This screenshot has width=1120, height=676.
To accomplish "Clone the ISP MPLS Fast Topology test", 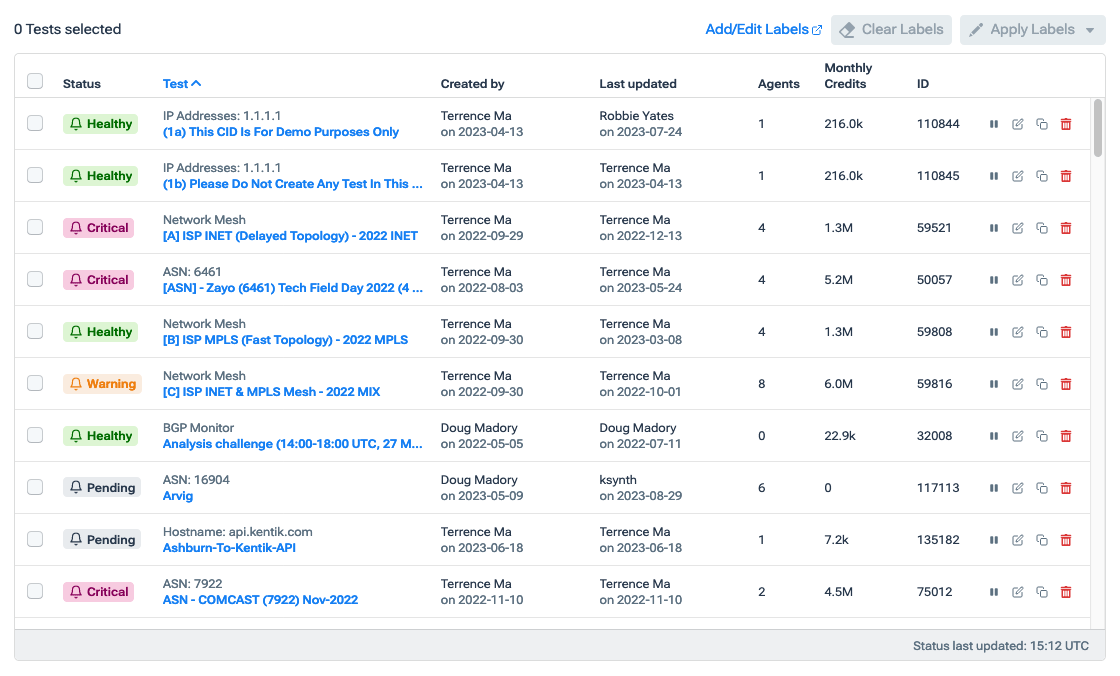I will pyautogui.click(x=1041, y=332).
